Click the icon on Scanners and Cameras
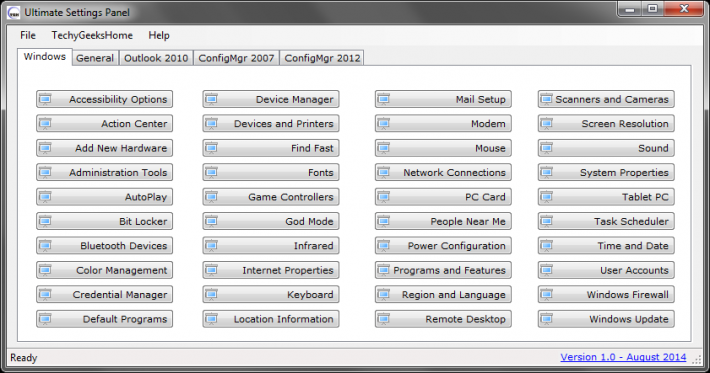 click(547, 99)
